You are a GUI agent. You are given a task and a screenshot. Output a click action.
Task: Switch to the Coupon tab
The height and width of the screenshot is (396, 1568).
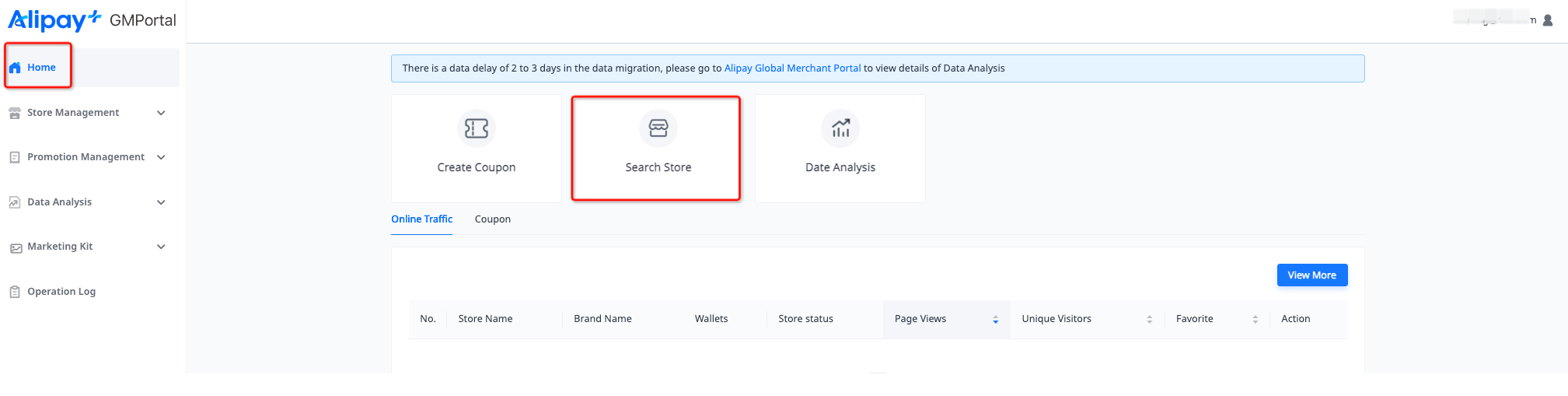[x=493, y=219]
